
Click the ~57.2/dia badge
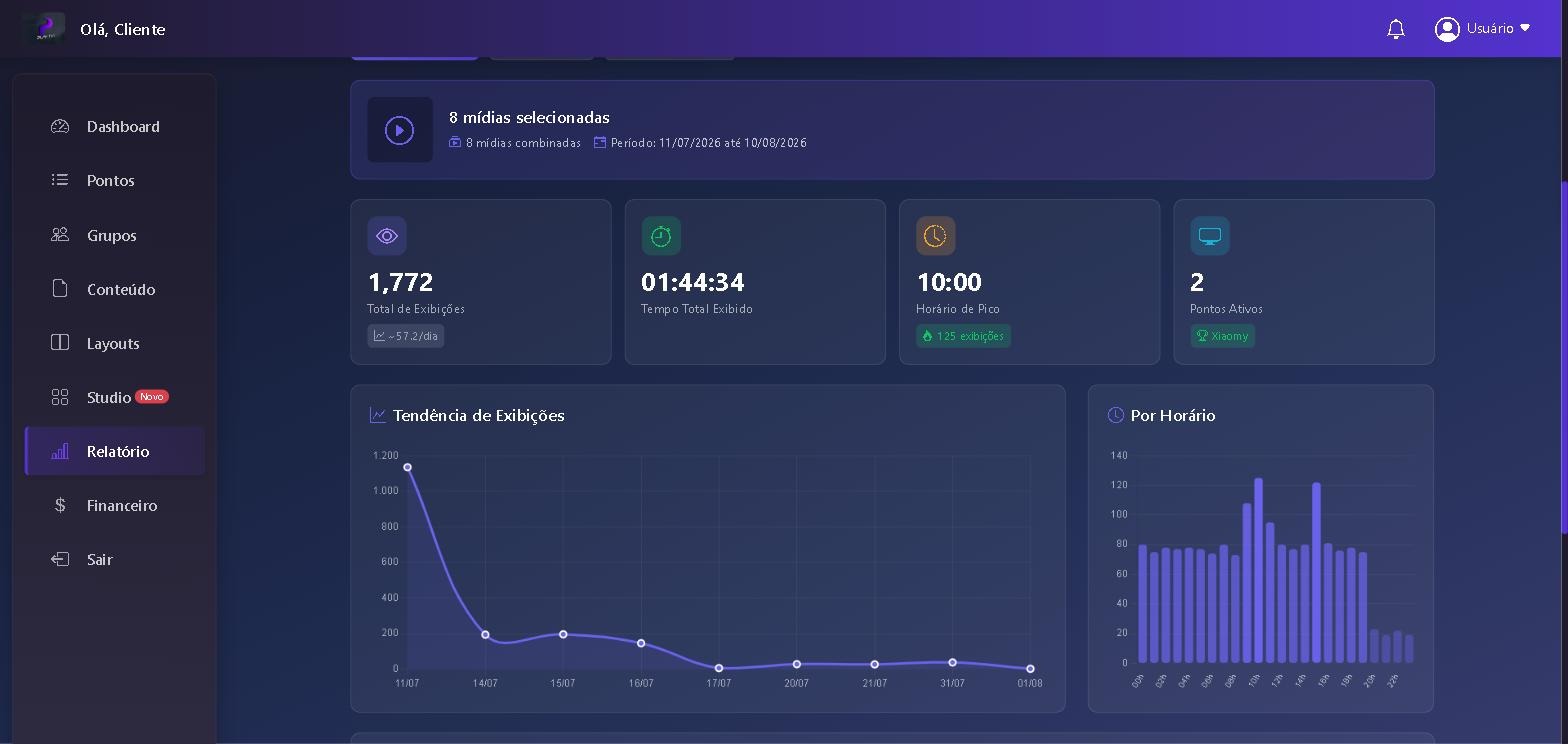[406, 336]
